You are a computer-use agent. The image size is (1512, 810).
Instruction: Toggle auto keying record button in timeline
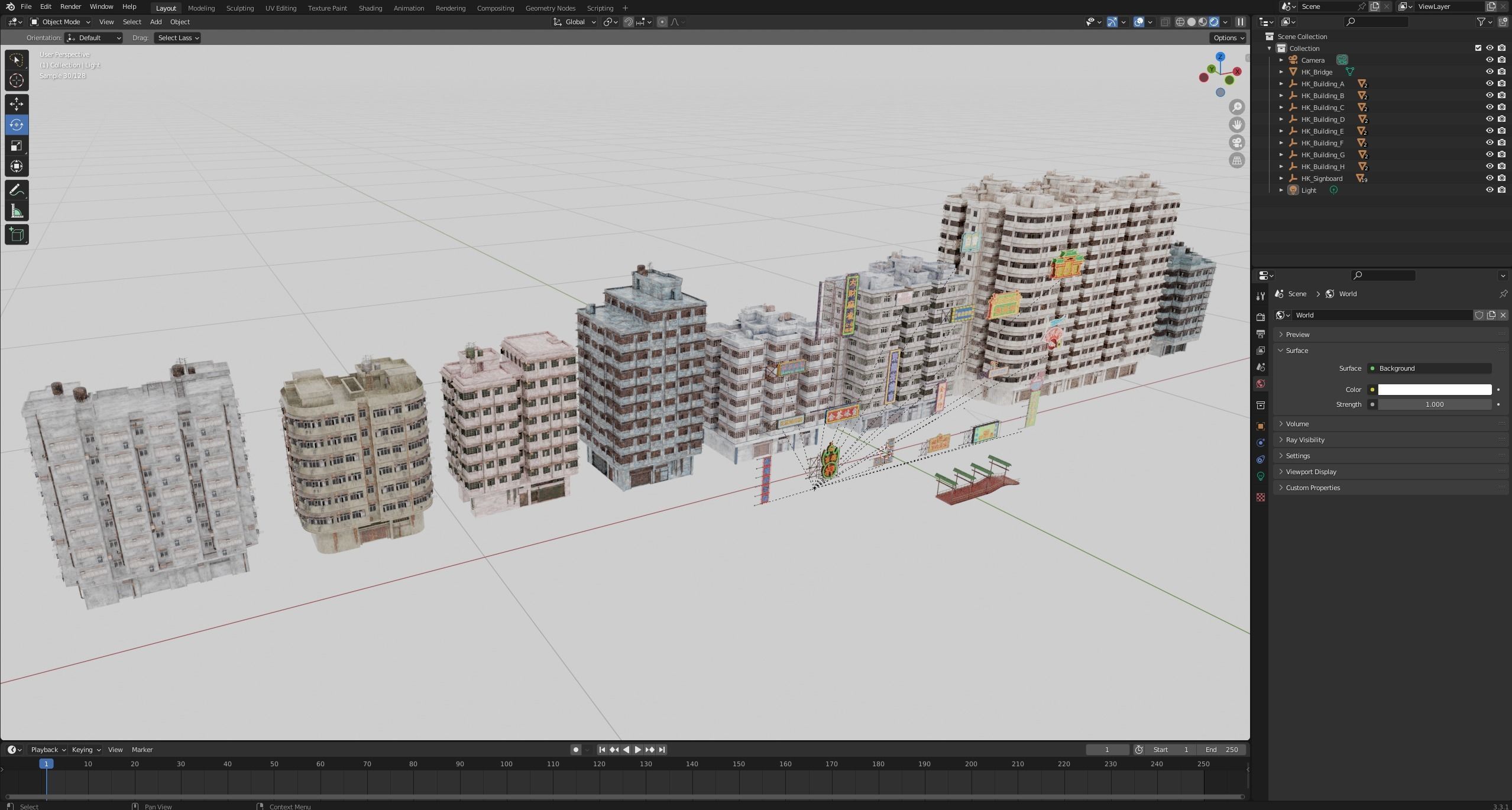[576, 750]
